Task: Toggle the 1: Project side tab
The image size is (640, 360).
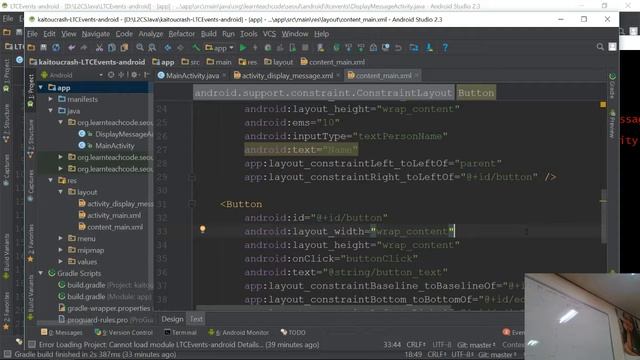Action: coord(31,91)
